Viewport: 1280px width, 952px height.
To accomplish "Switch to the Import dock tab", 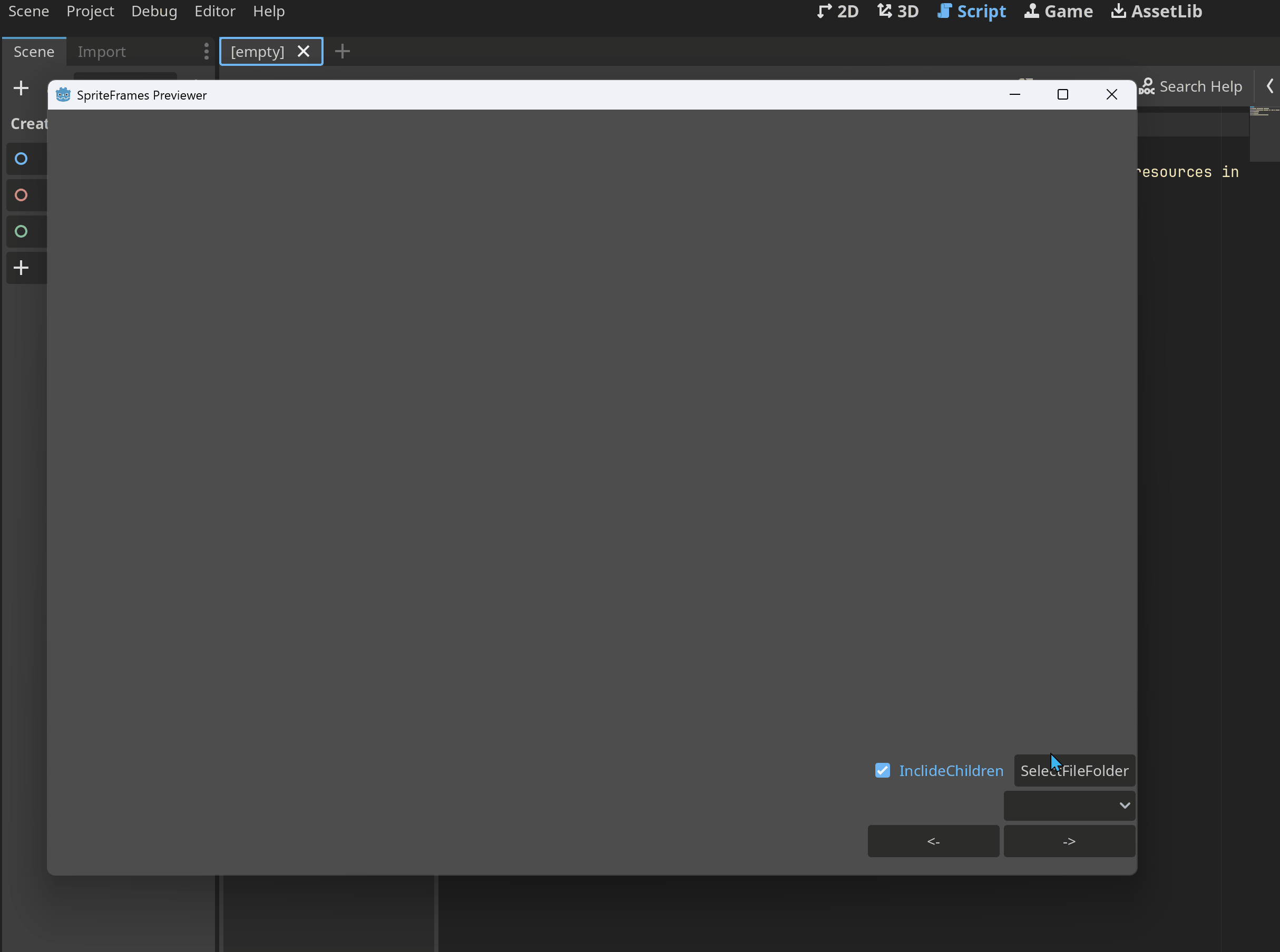I will 101,52.
